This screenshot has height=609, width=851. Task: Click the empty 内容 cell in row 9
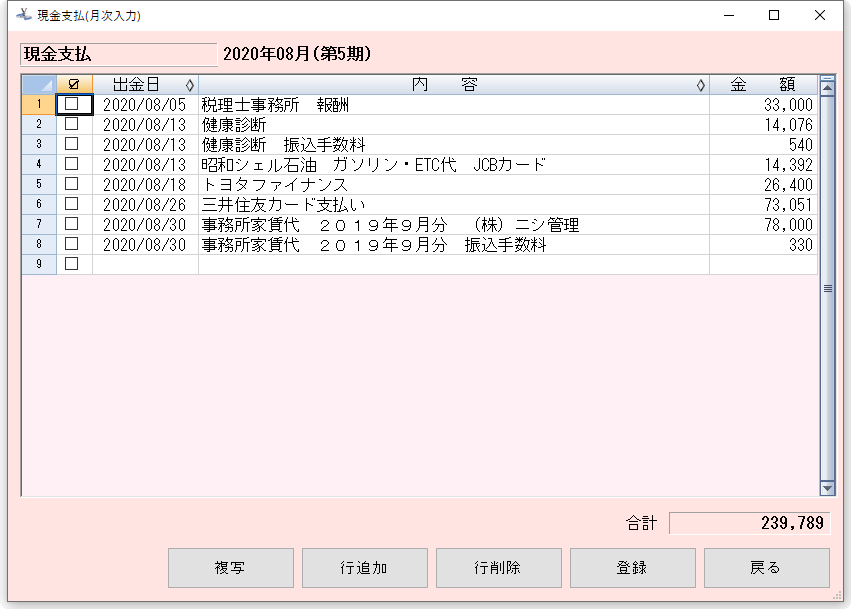[x=454, y=264]
